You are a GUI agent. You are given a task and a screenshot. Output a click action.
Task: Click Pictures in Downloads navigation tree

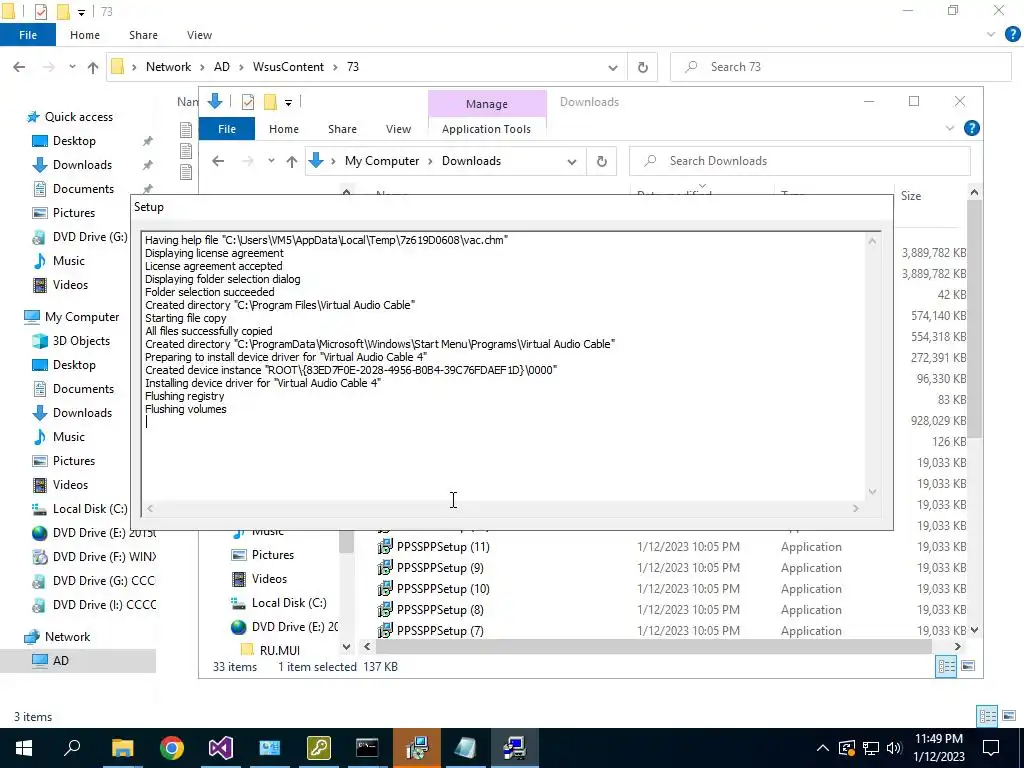coord(272,555)
